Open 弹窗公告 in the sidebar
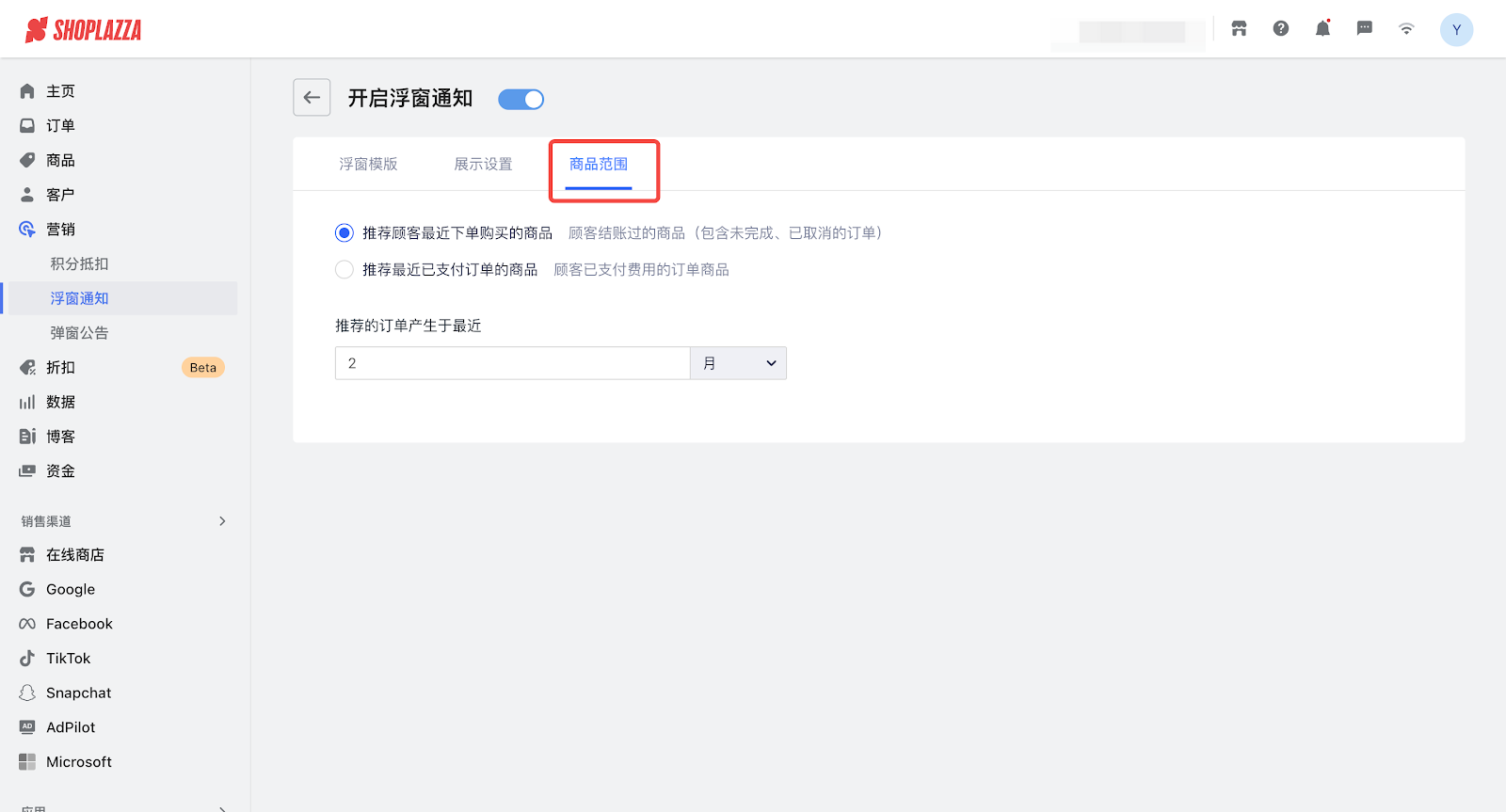This screenshot has height=812, width=1506. [x=79, y=333]
